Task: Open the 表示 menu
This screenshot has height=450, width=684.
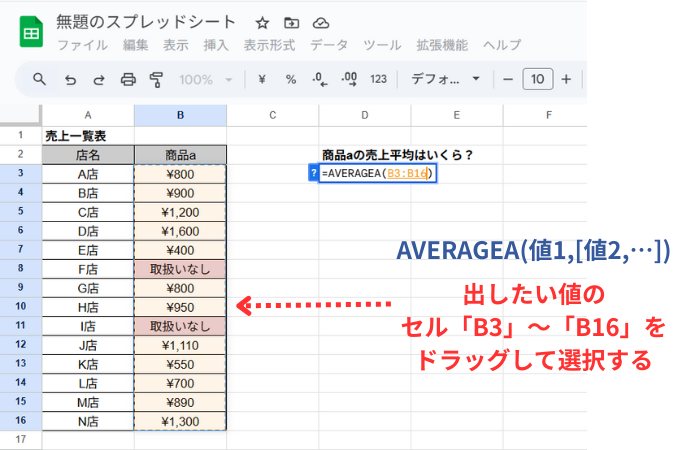Action: pos(176,45)
